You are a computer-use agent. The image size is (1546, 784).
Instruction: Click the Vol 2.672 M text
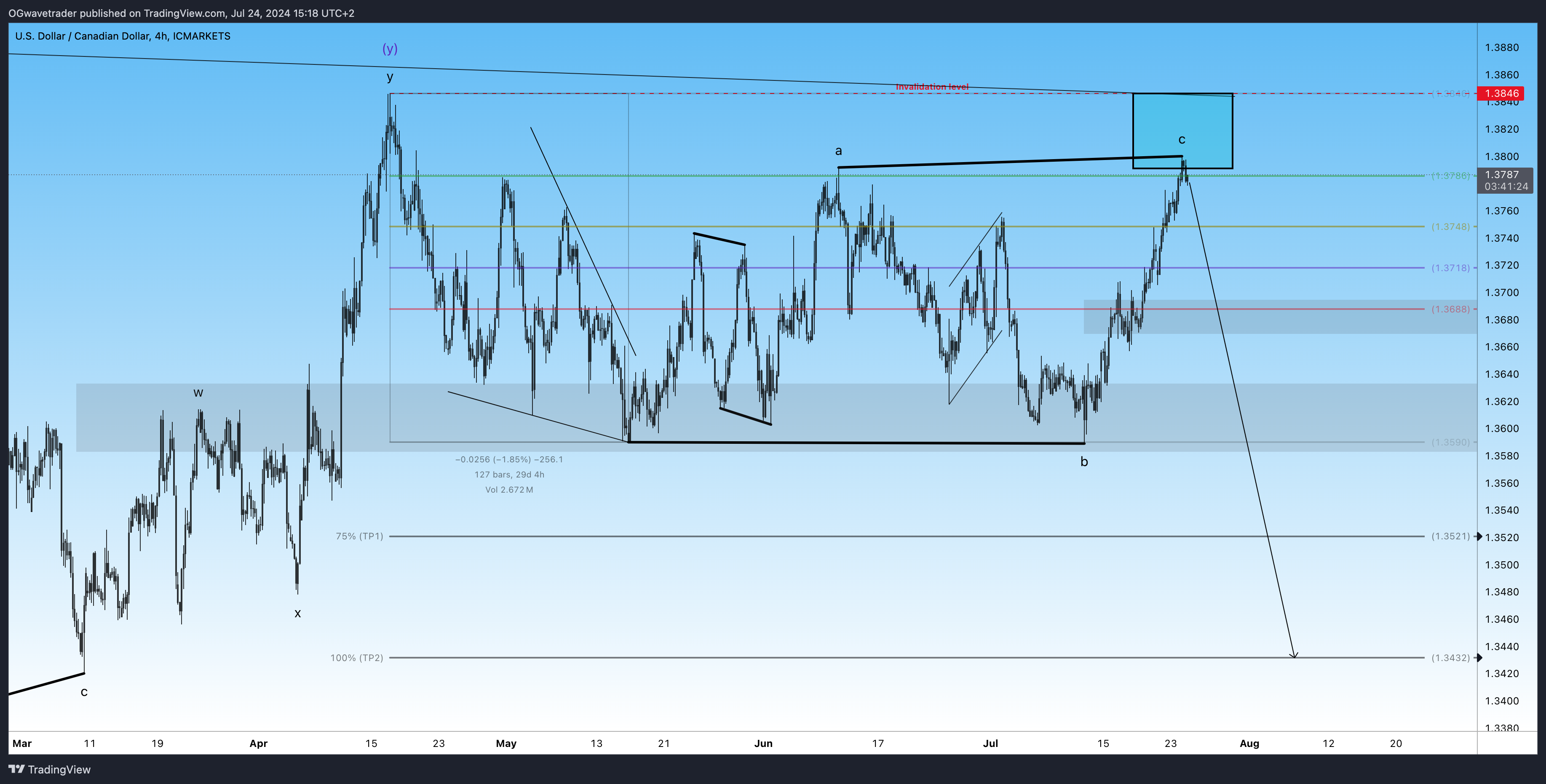tap(509, 490)
